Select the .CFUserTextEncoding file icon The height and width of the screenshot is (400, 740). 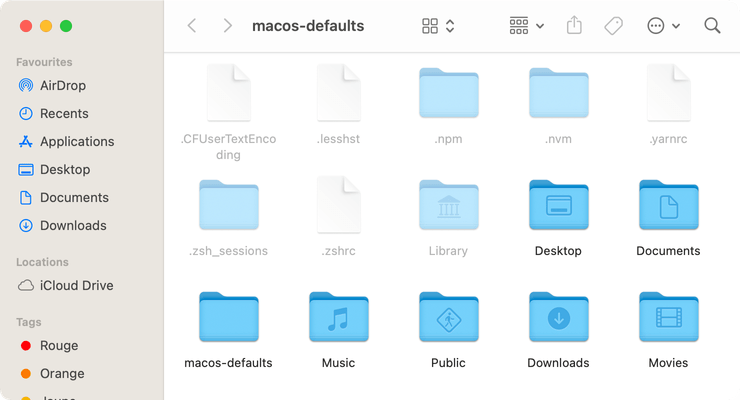click(229, 93)
